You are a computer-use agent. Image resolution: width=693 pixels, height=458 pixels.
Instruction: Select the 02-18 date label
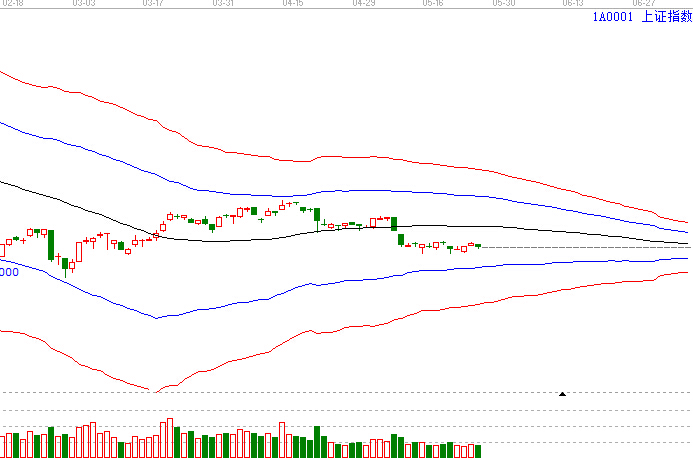pos(12,4)
